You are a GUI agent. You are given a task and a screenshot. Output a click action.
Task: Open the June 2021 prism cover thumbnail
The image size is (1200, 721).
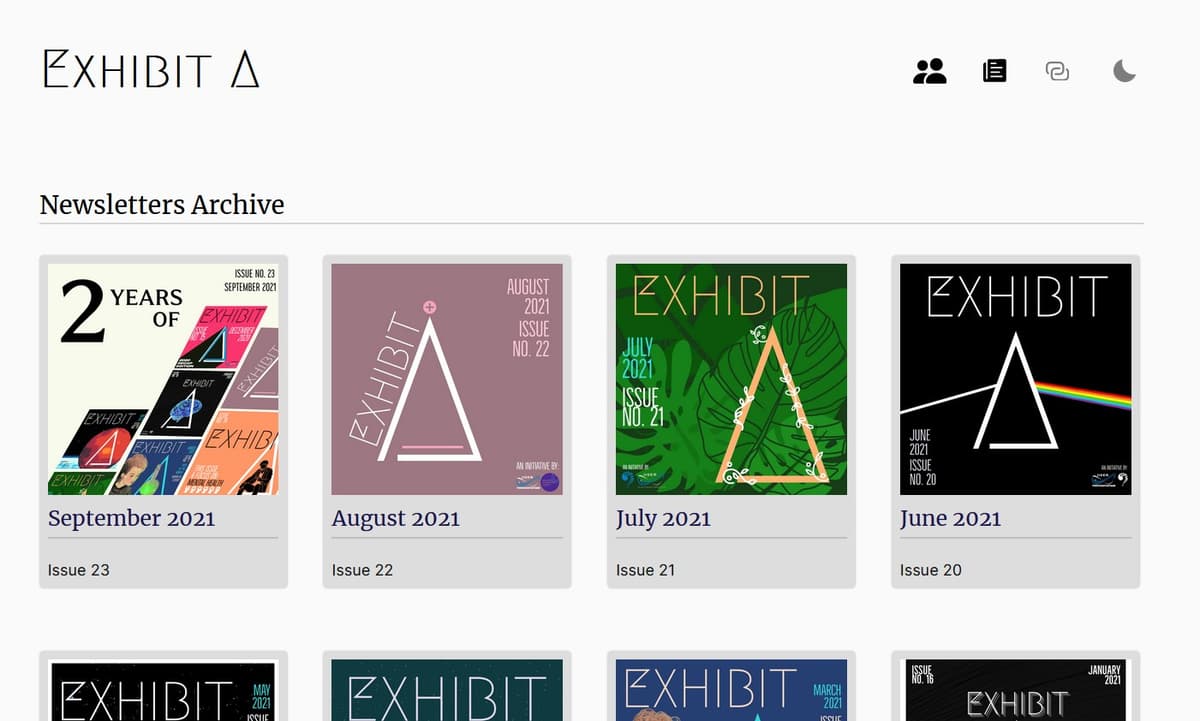(x=1015, y=379)
